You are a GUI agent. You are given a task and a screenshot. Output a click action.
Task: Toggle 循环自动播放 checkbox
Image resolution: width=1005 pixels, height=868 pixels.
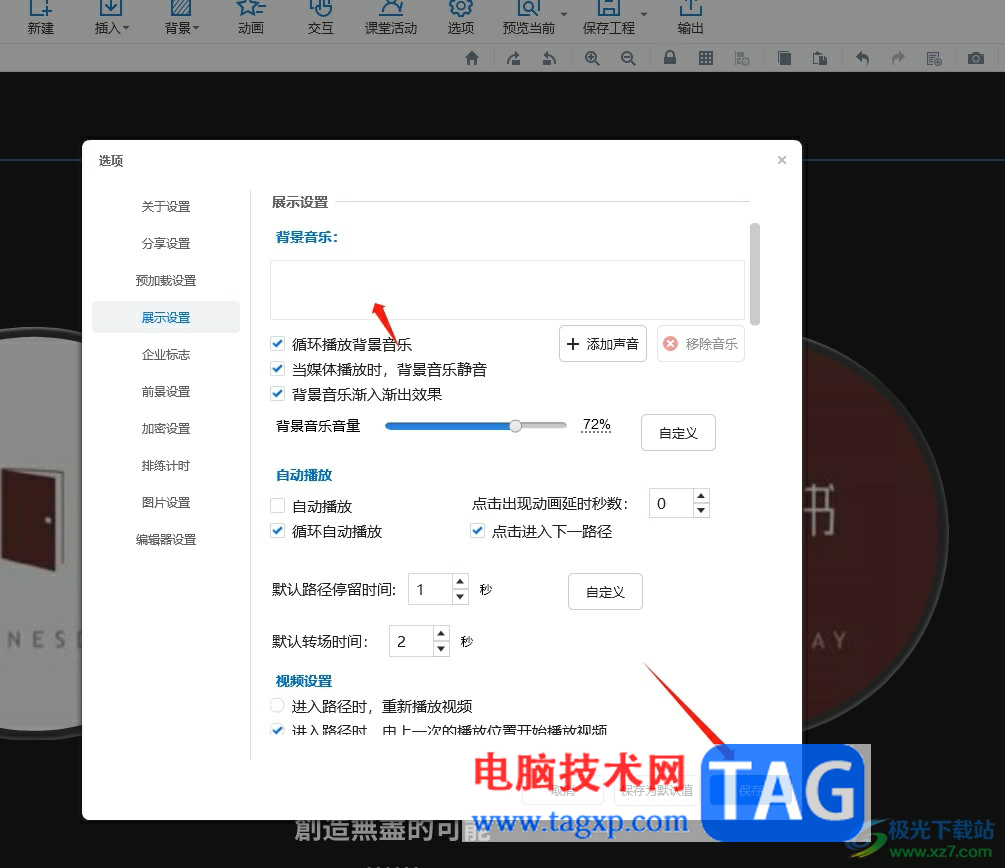[x=278, y=531]
